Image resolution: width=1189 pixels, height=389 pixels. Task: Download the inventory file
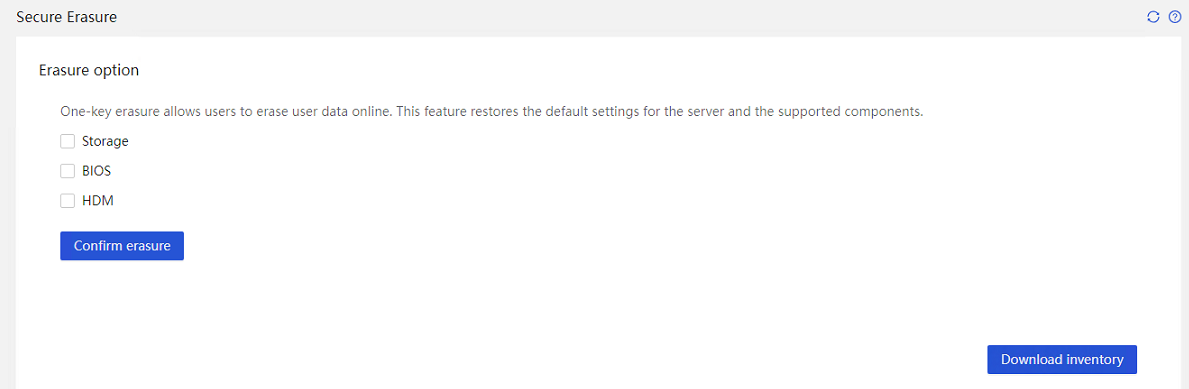pyautogui.click(x=1062, y=359)
